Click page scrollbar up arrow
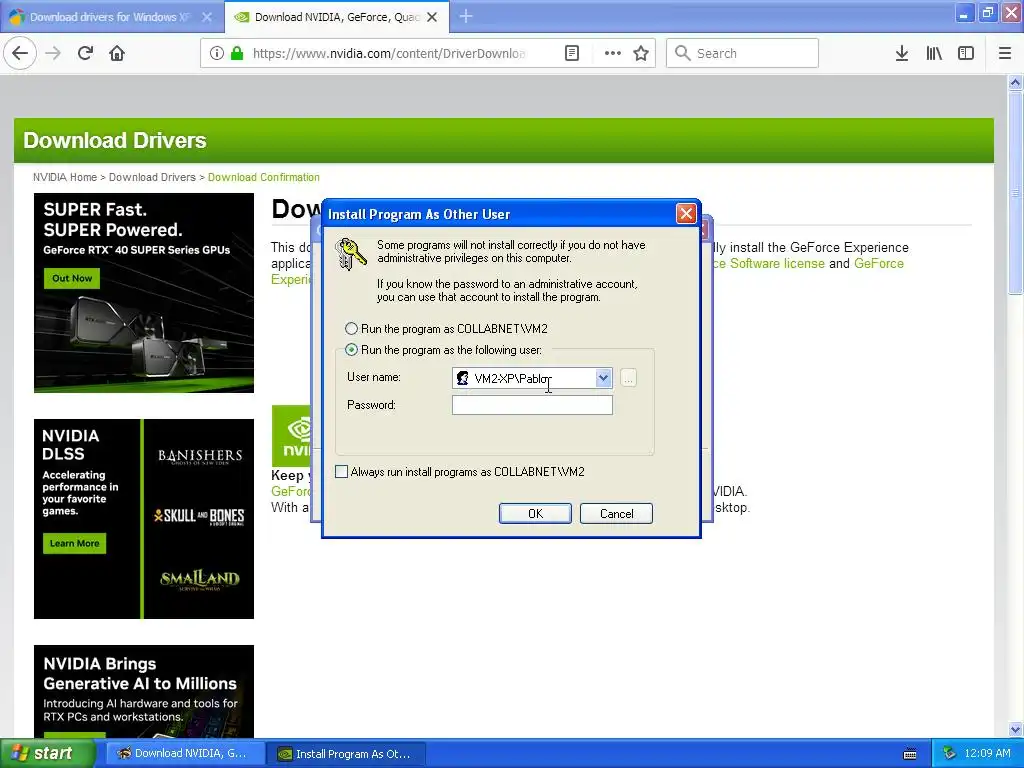The image size is (1024, 768). 1015,82
